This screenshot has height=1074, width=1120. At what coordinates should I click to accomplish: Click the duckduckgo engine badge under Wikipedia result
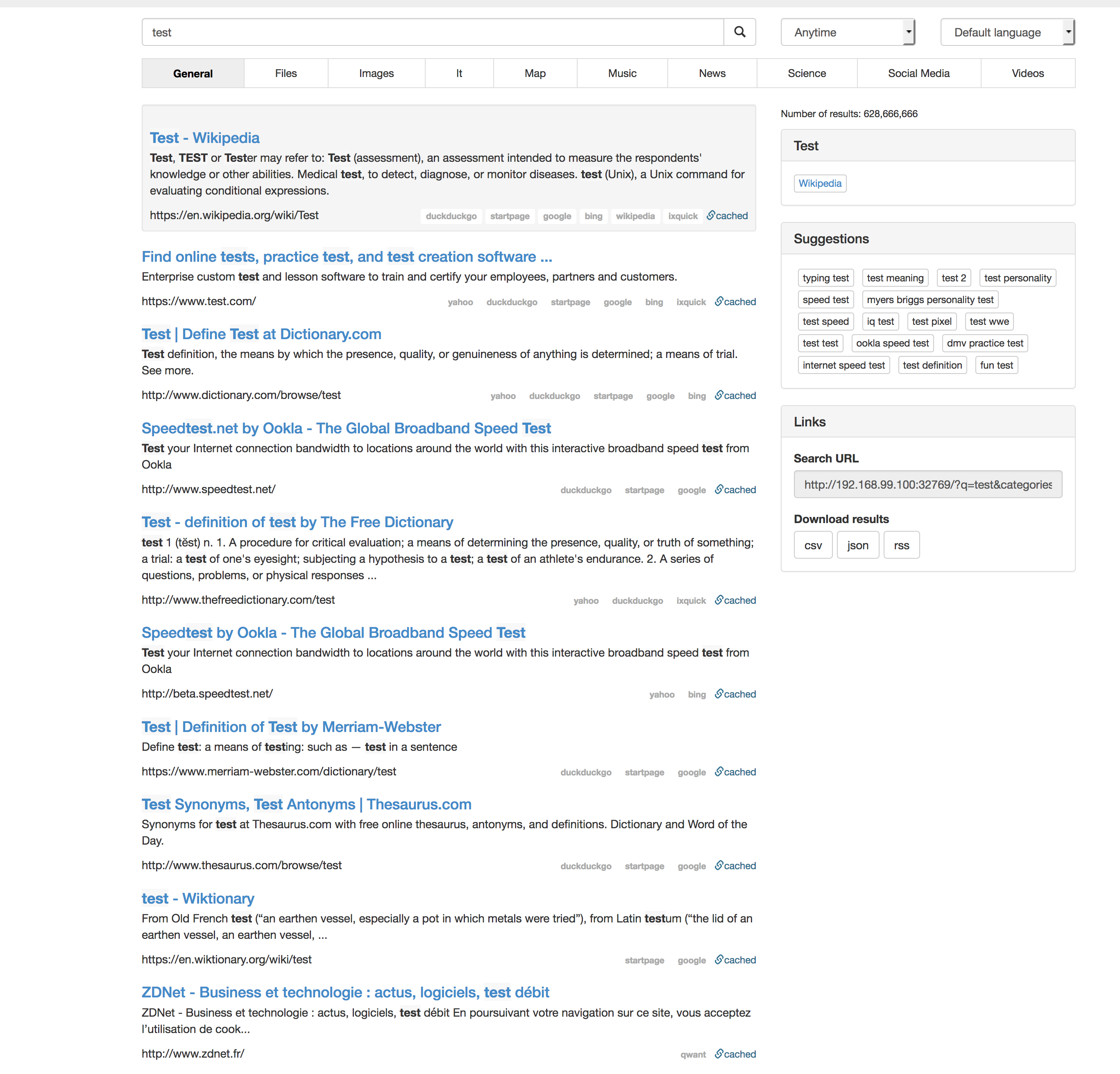click(x=451, y=216)
